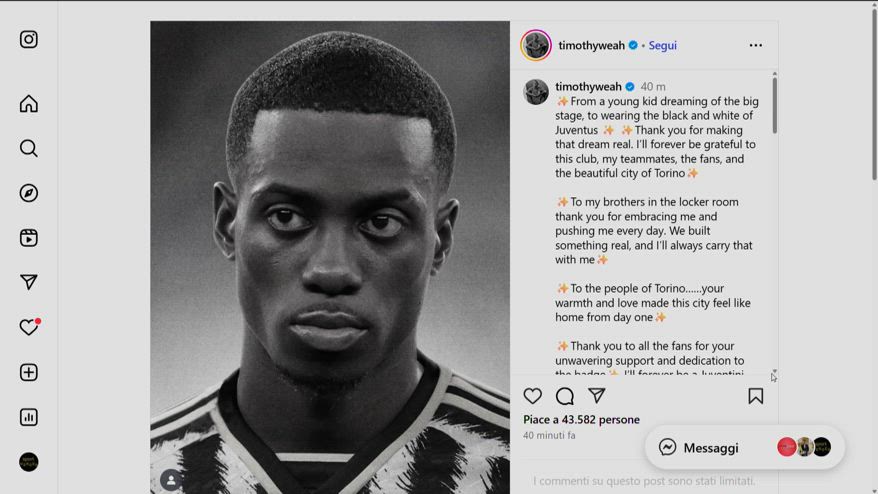This screenshot has height=494, width=878.
Task: Show tagged people icon on photo
Action: (x=171, y=480)
